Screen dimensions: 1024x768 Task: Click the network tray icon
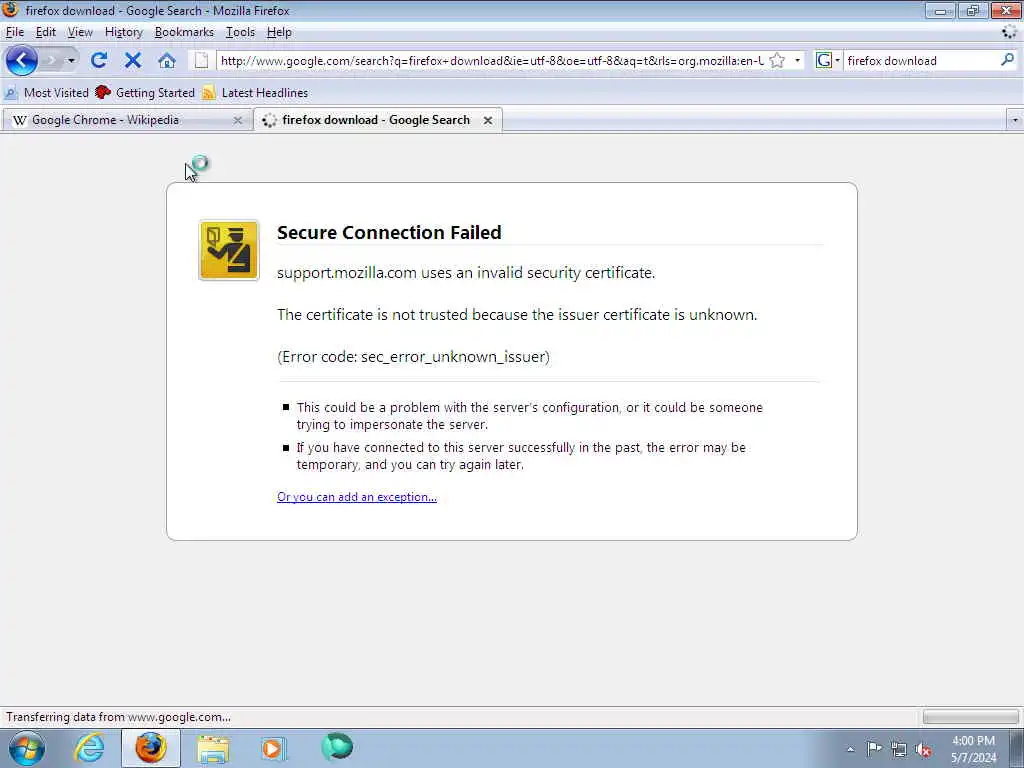899,750
